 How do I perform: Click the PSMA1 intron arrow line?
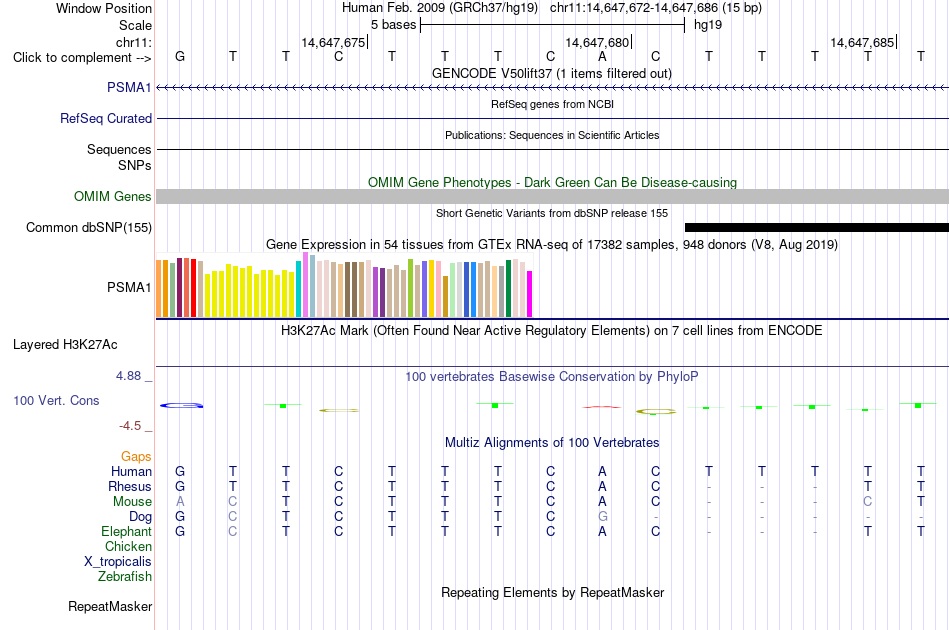[x=553, y=88]
